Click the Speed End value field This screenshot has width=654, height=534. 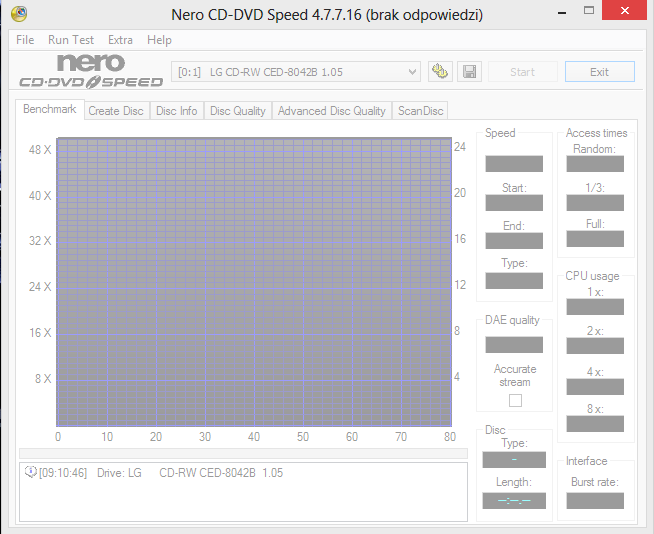514,241
